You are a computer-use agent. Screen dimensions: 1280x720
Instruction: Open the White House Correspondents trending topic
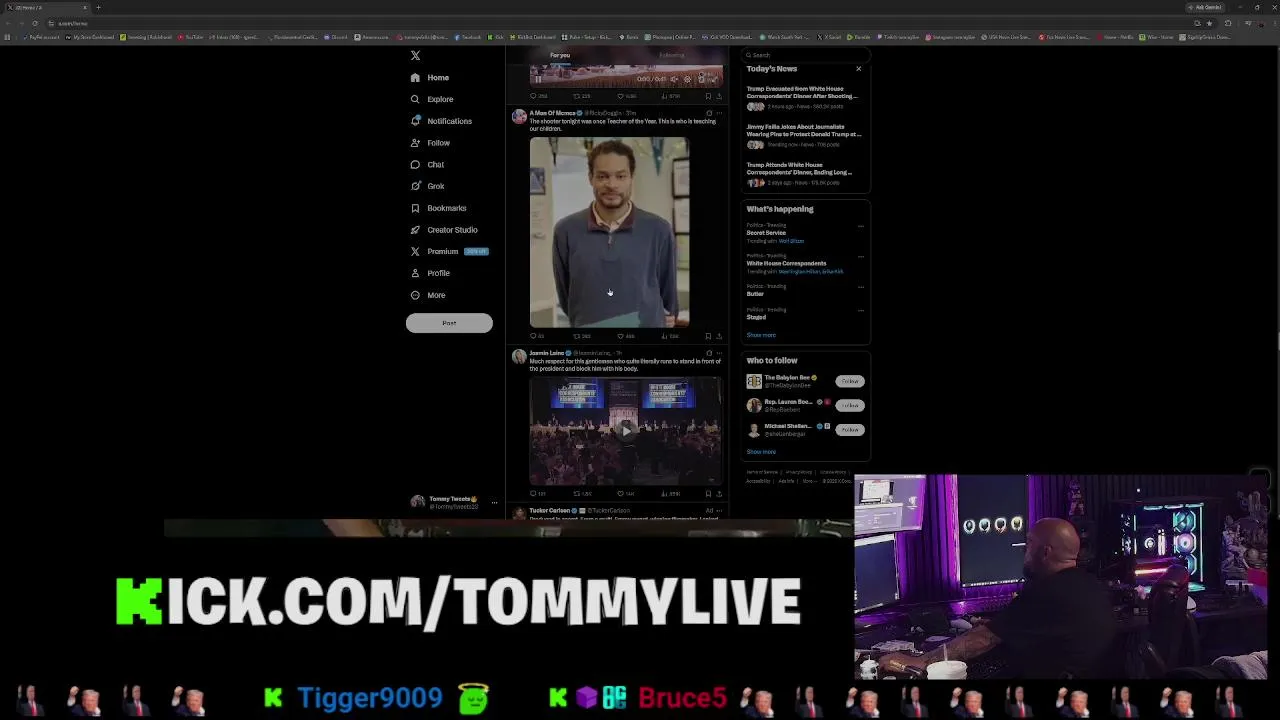pos(786,263)
